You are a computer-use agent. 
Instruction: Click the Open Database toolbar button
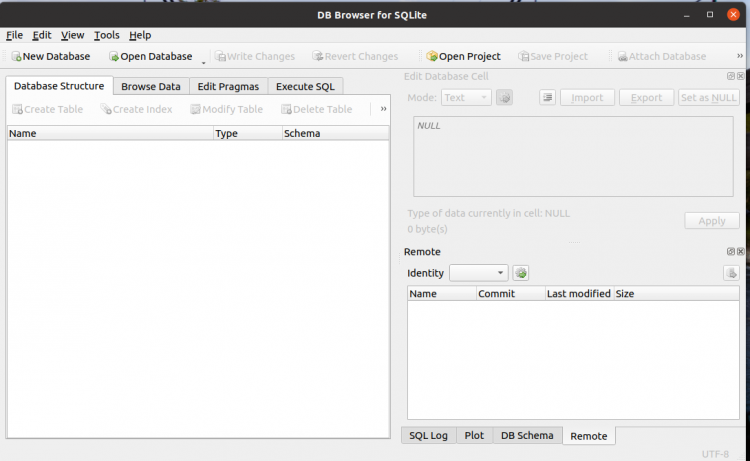coord(151,56)
